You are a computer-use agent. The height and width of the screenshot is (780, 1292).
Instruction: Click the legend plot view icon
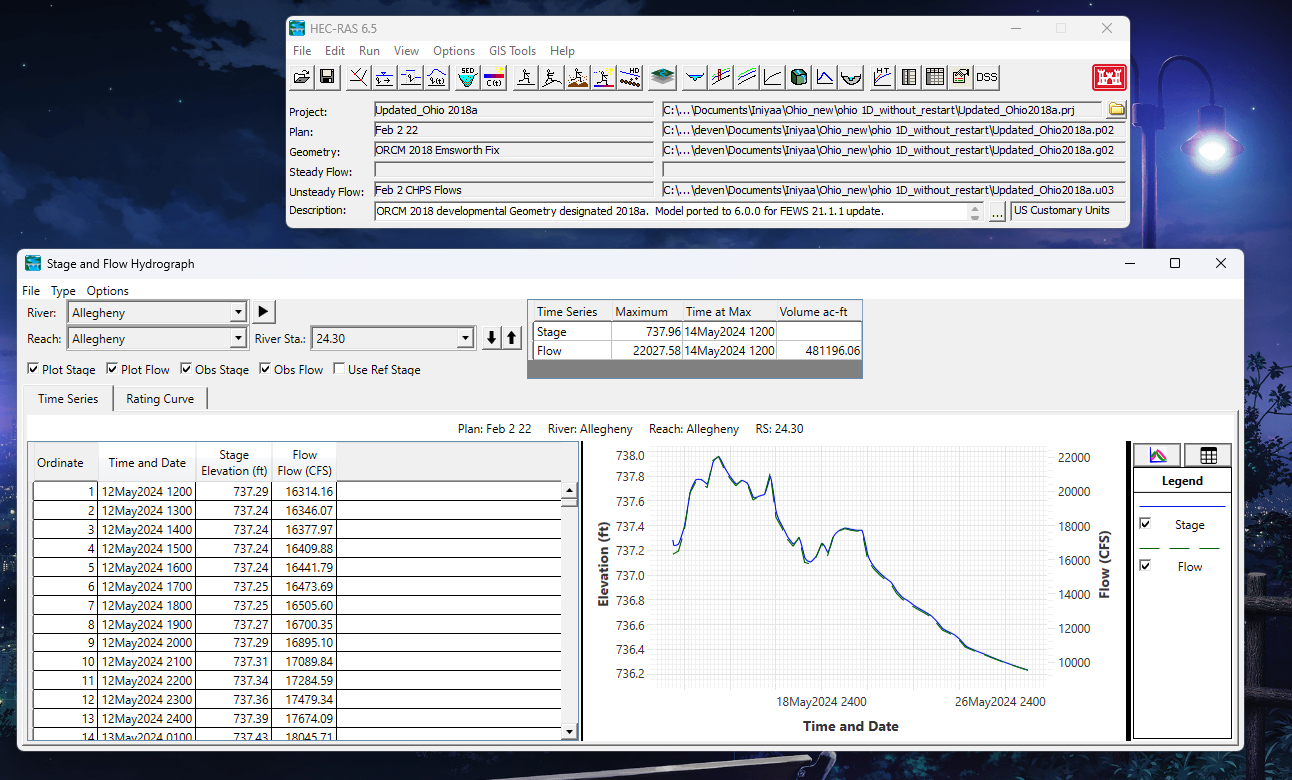(1158, 455)
